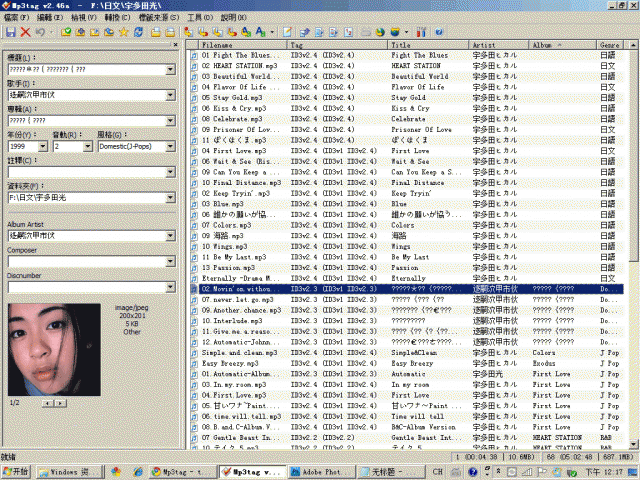Switch to the 无标题 taskbar window

click(x=390, y=472)
